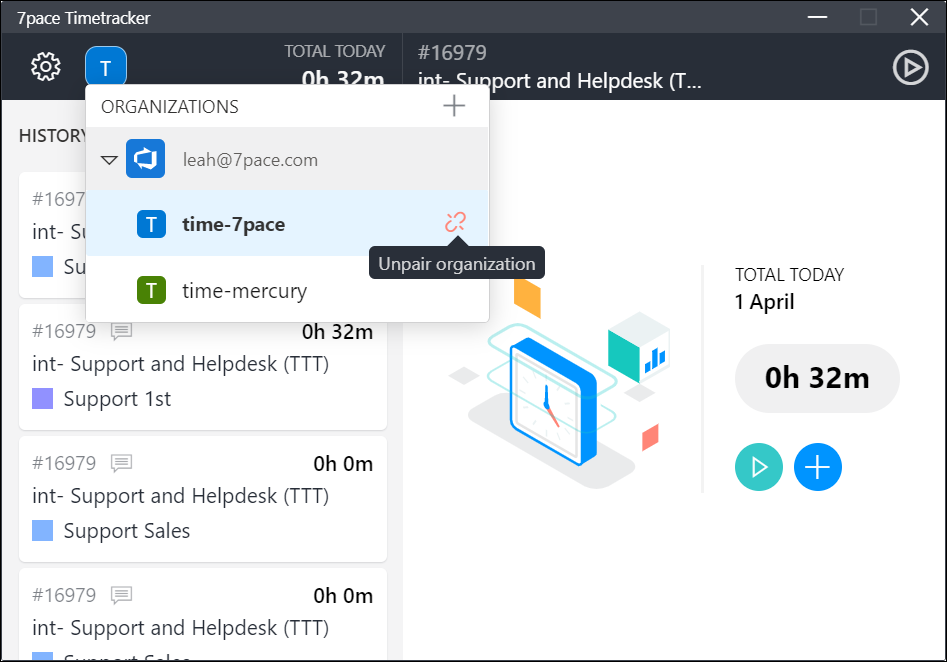
Task: Select the time-7pace organization
Action: click(287, 224)
